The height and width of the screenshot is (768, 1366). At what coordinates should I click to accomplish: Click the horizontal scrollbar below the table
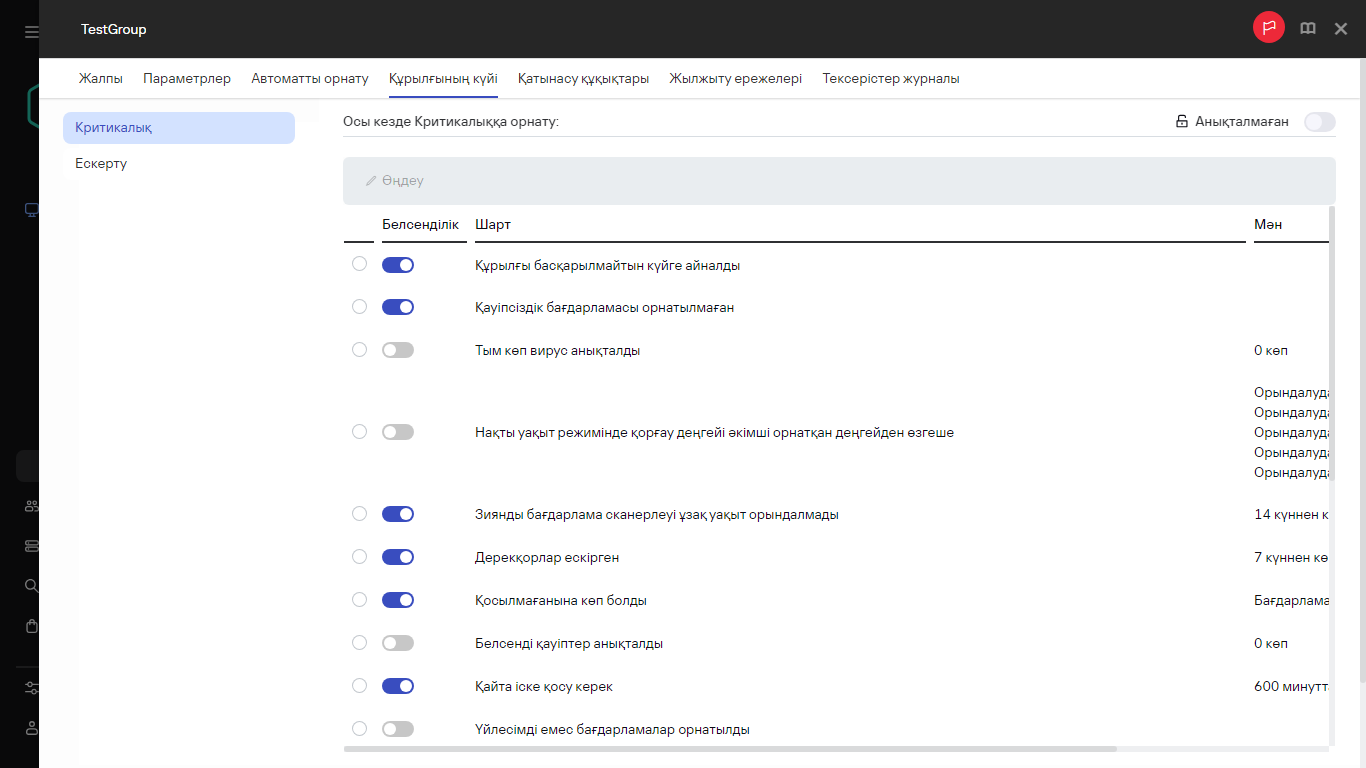click(730, 748)
